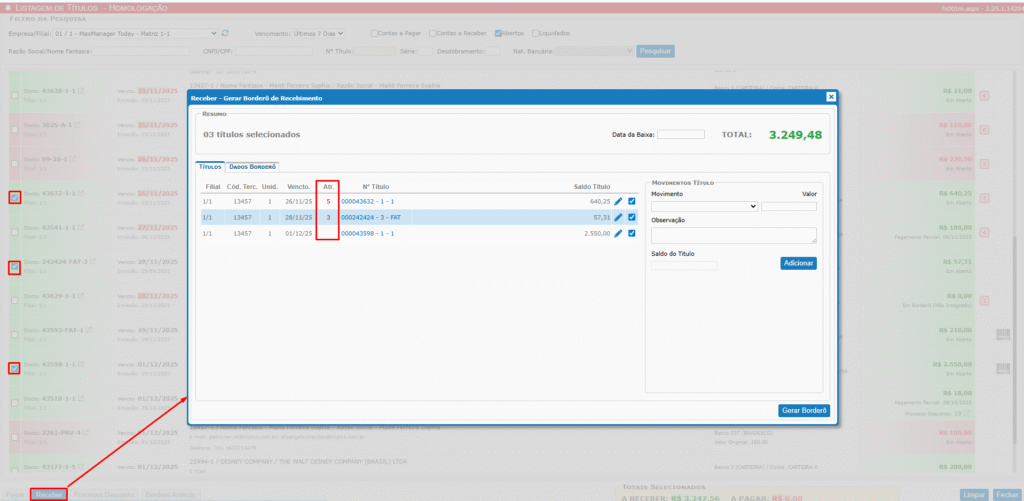
Task: Switch to the Dados Borderô tab
Action: pos(253,167)
